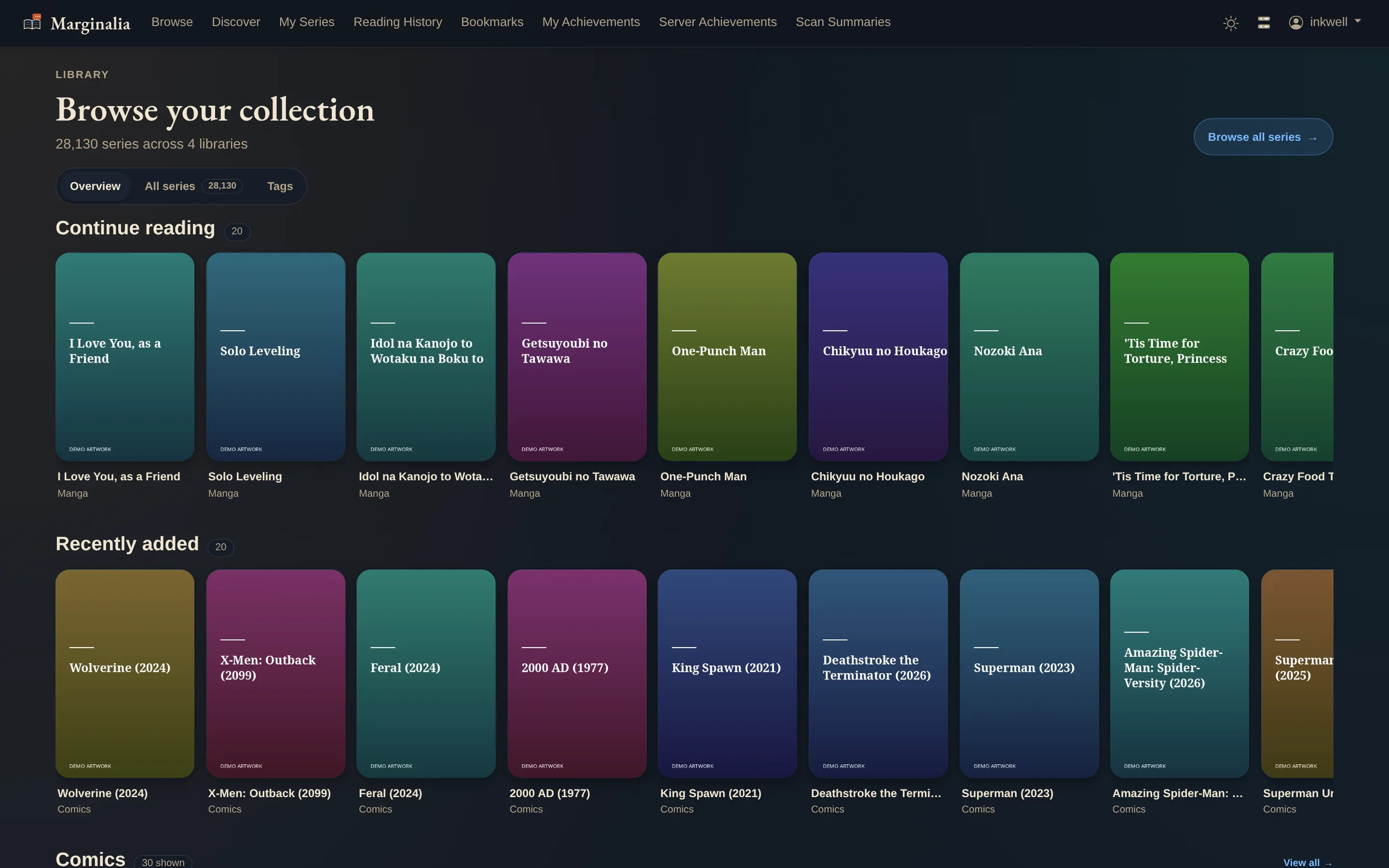Screen dimensions: 1389x868
Task: Open the Wolverine (2024) cover
Action: (124, 673)
